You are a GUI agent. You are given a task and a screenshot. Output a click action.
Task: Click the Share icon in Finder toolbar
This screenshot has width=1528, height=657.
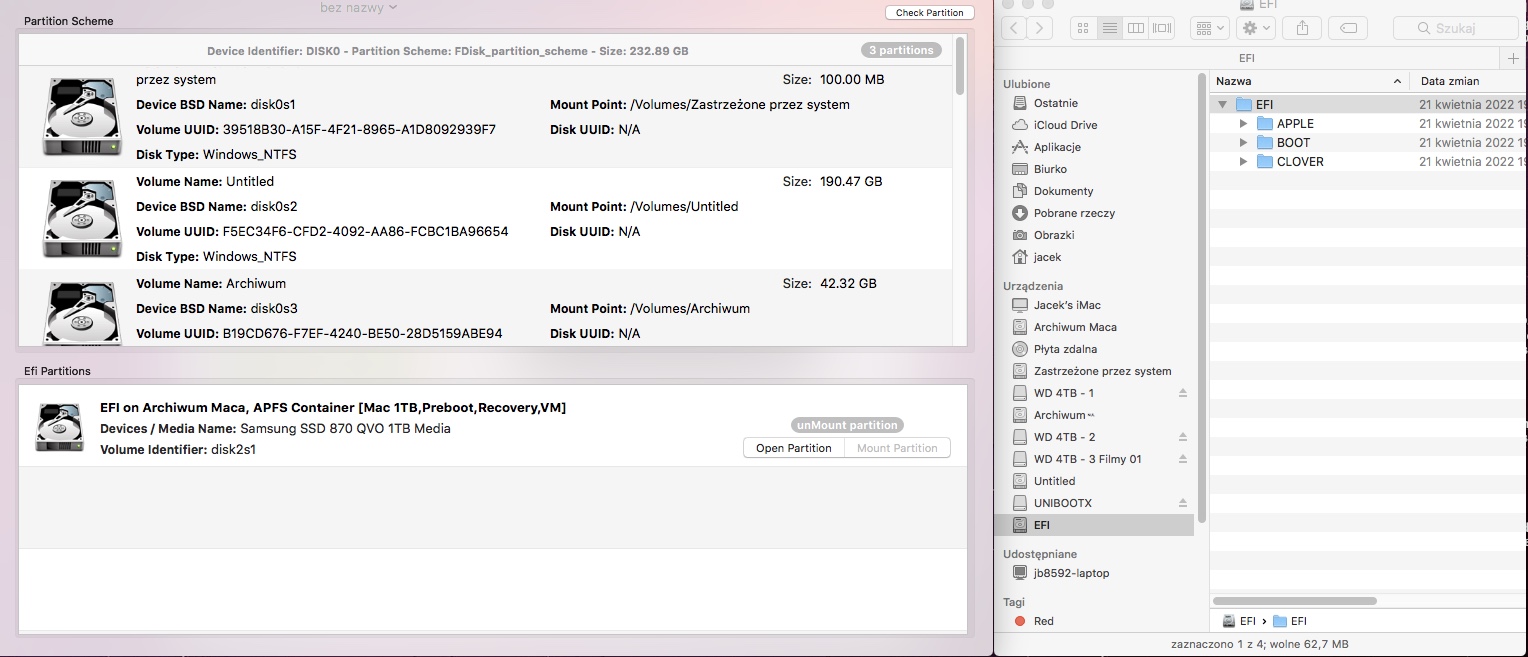click(x=1301, y=28)
